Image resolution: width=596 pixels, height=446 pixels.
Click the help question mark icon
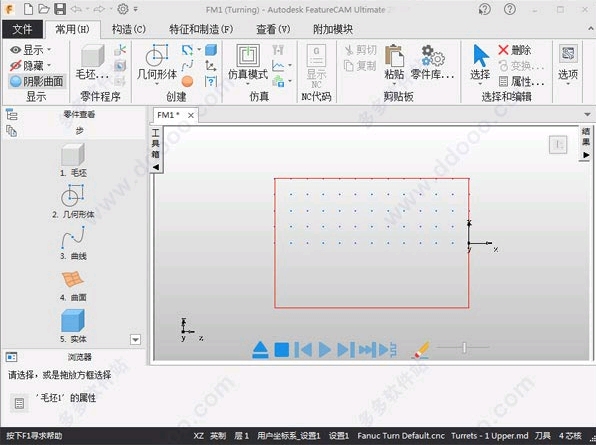tap(510, 9)
